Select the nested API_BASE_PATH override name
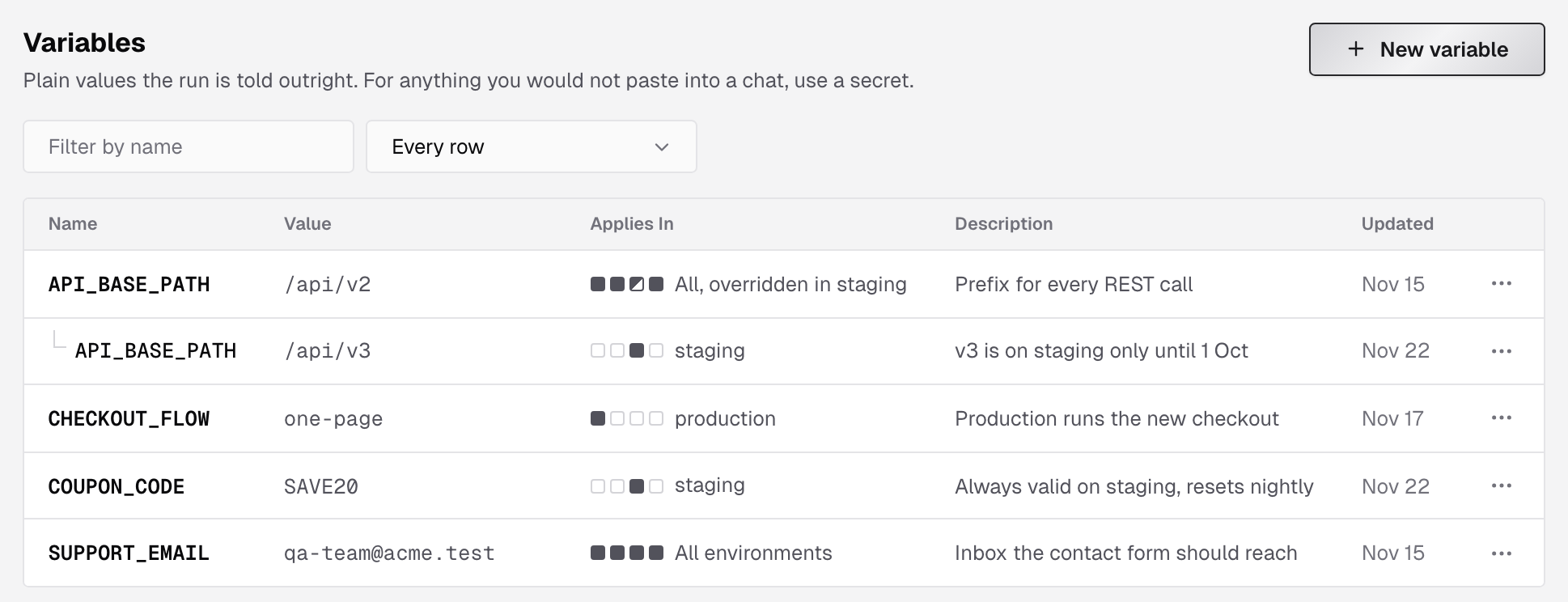Screen dimensions: 1568x602 [x=156, y=351]
